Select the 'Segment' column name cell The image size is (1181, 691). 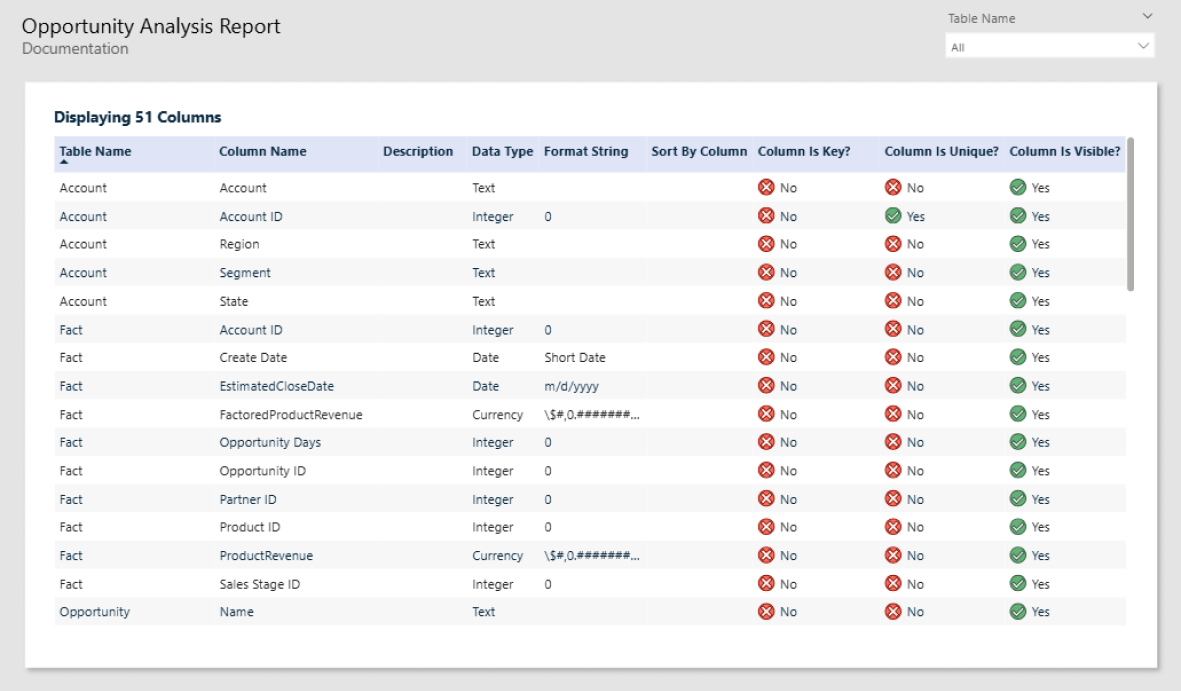[245, 273]
